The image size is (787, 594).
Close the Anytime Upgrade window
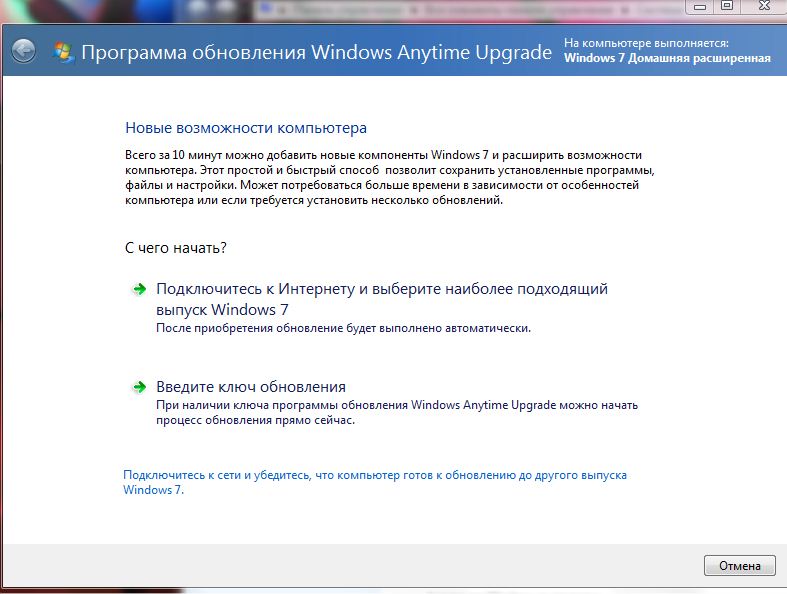(763, 6)
